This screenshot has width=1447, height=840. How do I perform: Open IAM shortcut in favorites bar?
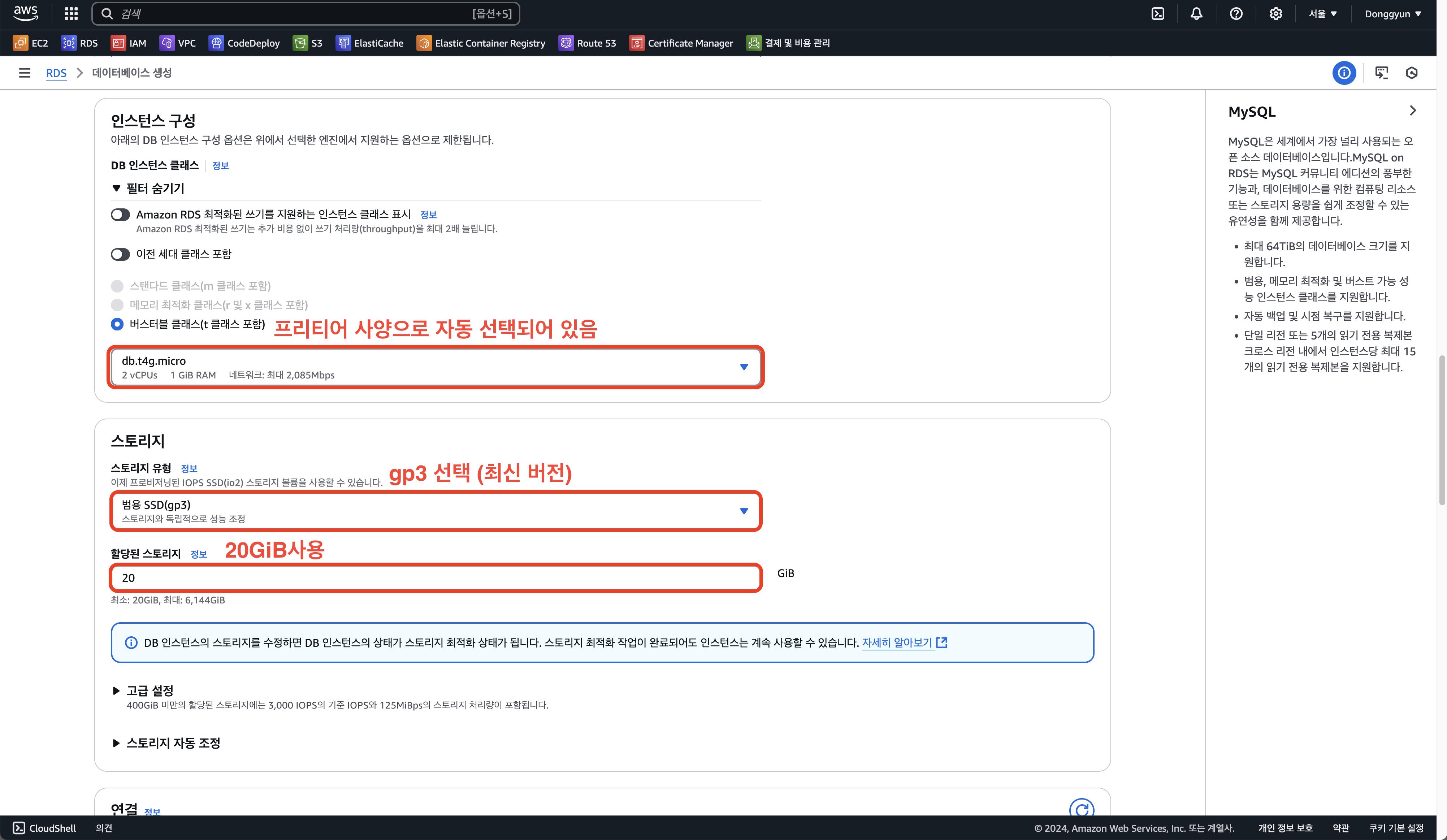click(x=129, y=43)
